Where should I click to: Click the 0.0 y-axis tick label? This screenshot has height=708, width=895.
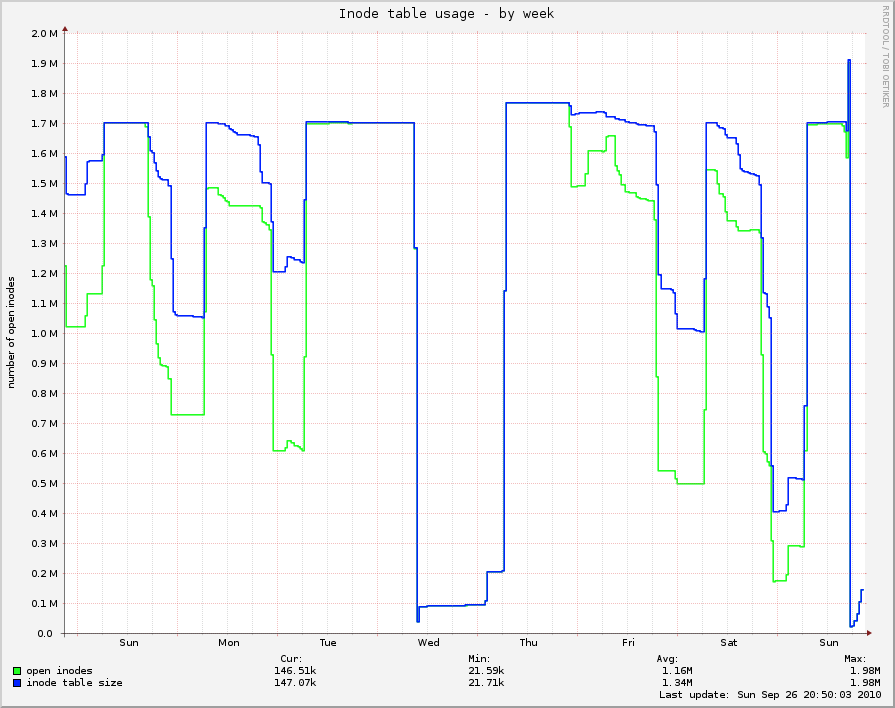45,634
